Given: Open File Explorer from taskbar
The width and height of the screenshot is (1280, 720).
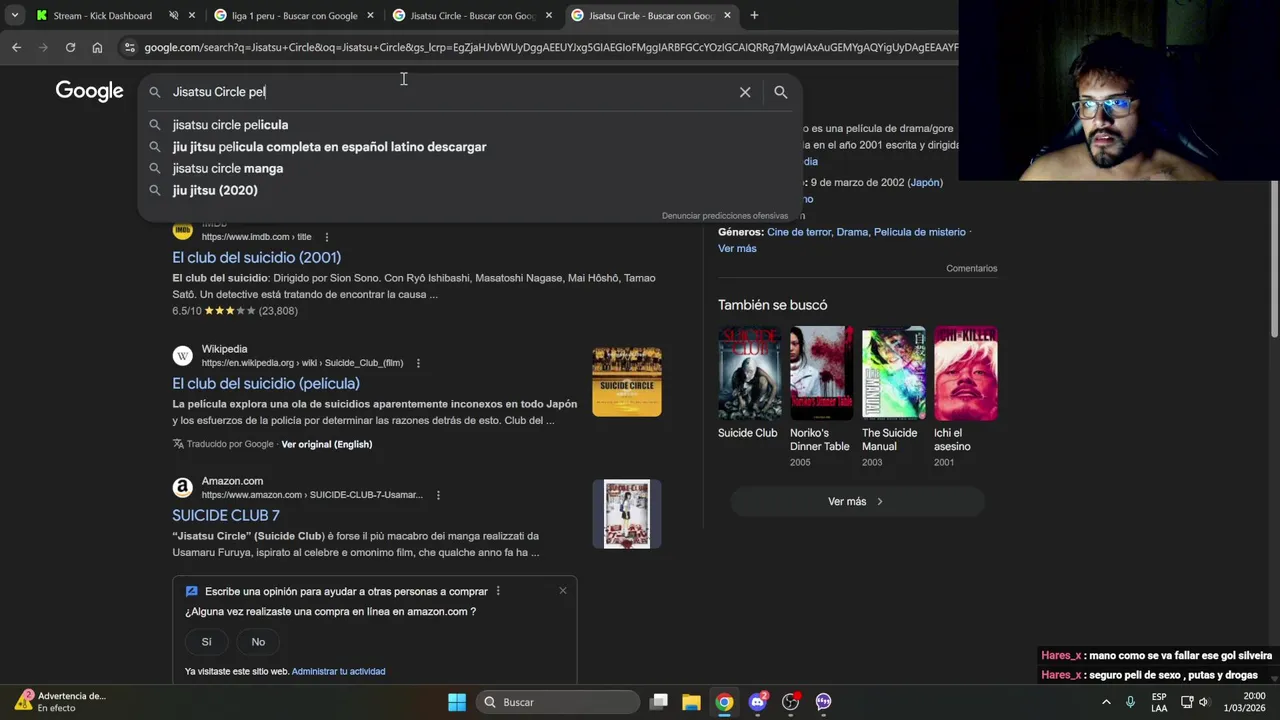Looking at the screenshot, I should (x=691, y=702).
